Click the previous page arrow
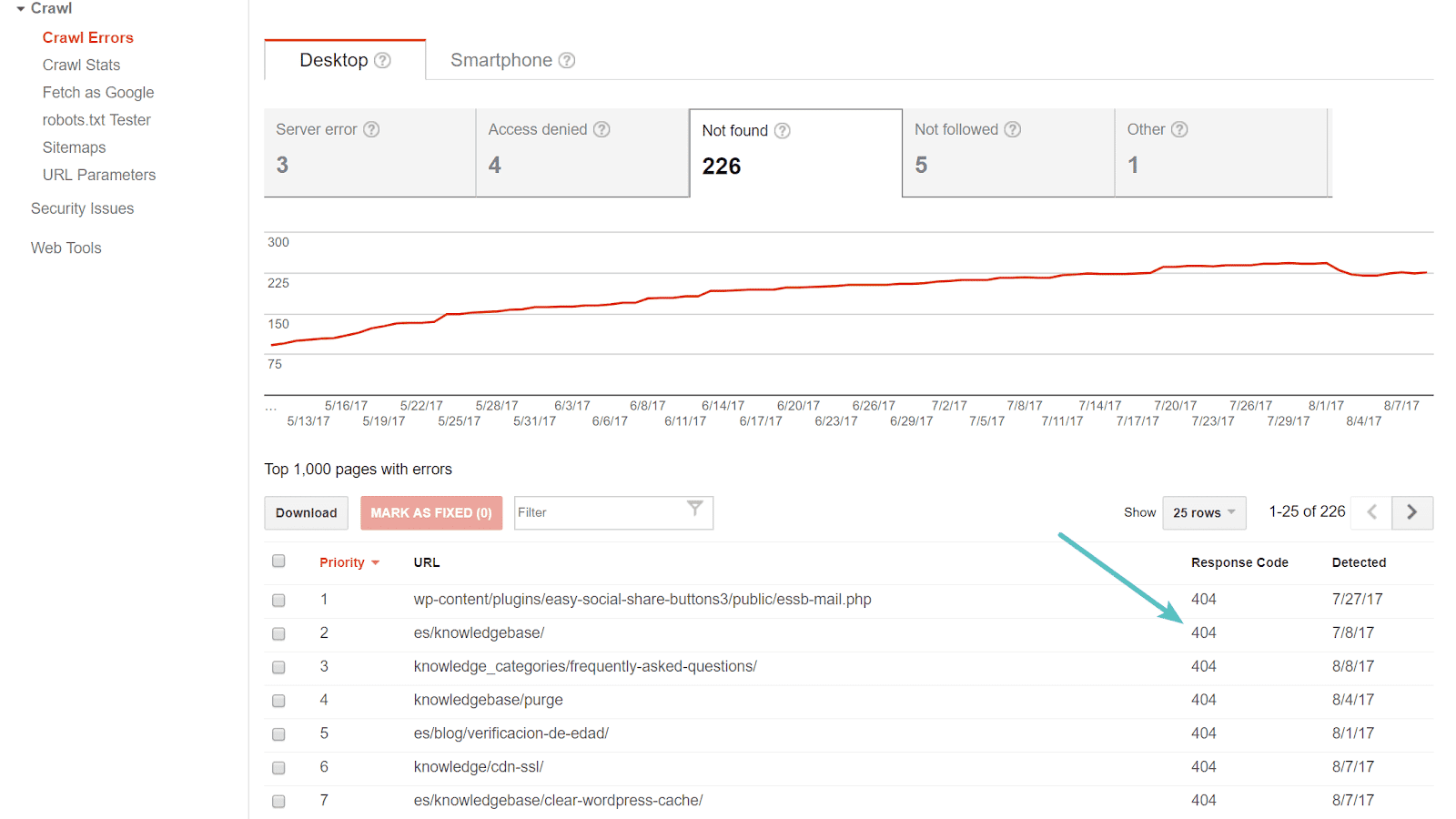Viewport: 1456px width, 819px height. click(1370, 512)
